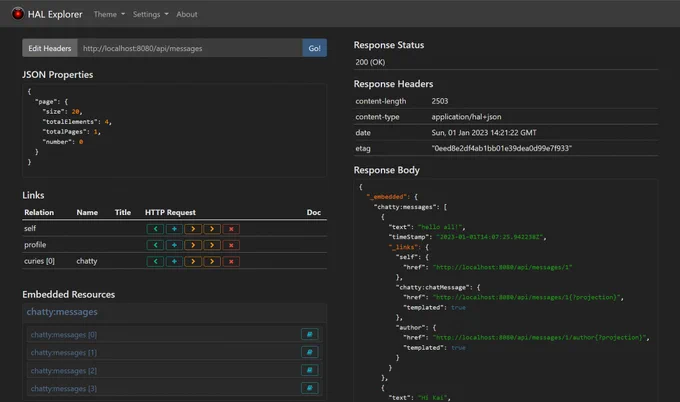Send POST request for self link
This screenshot has height=402, width=680.
pos(174,229)
